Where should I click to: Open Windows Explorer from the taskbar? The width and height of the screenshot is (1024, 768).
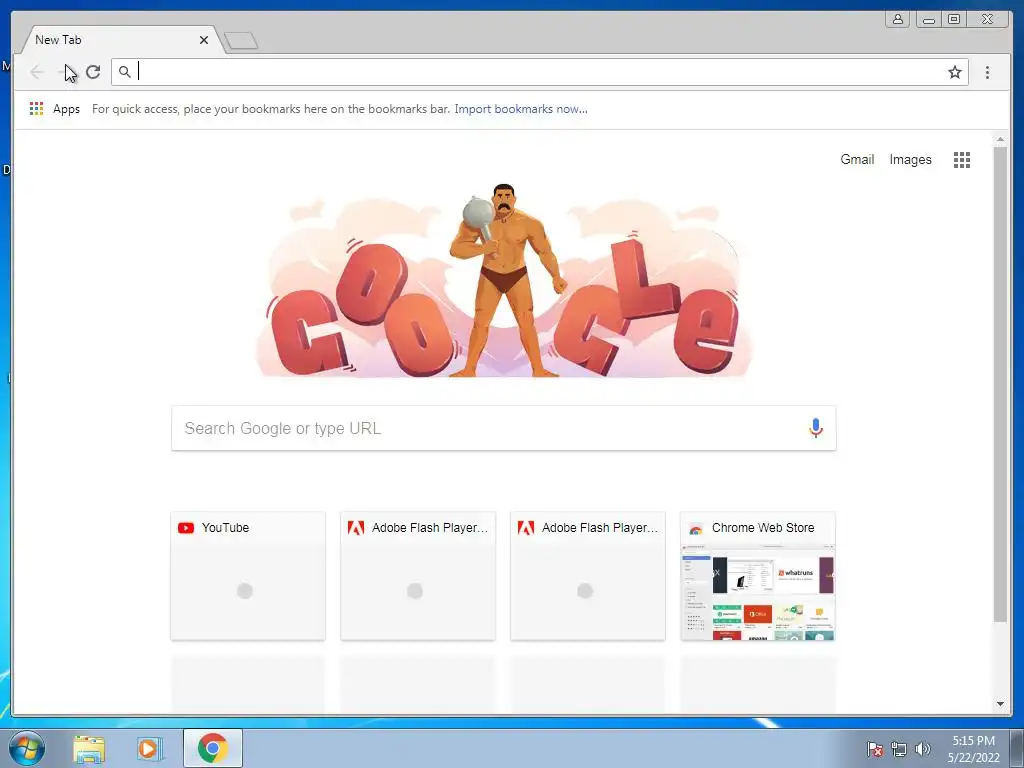pyautogui.click(x=89, y=749)
